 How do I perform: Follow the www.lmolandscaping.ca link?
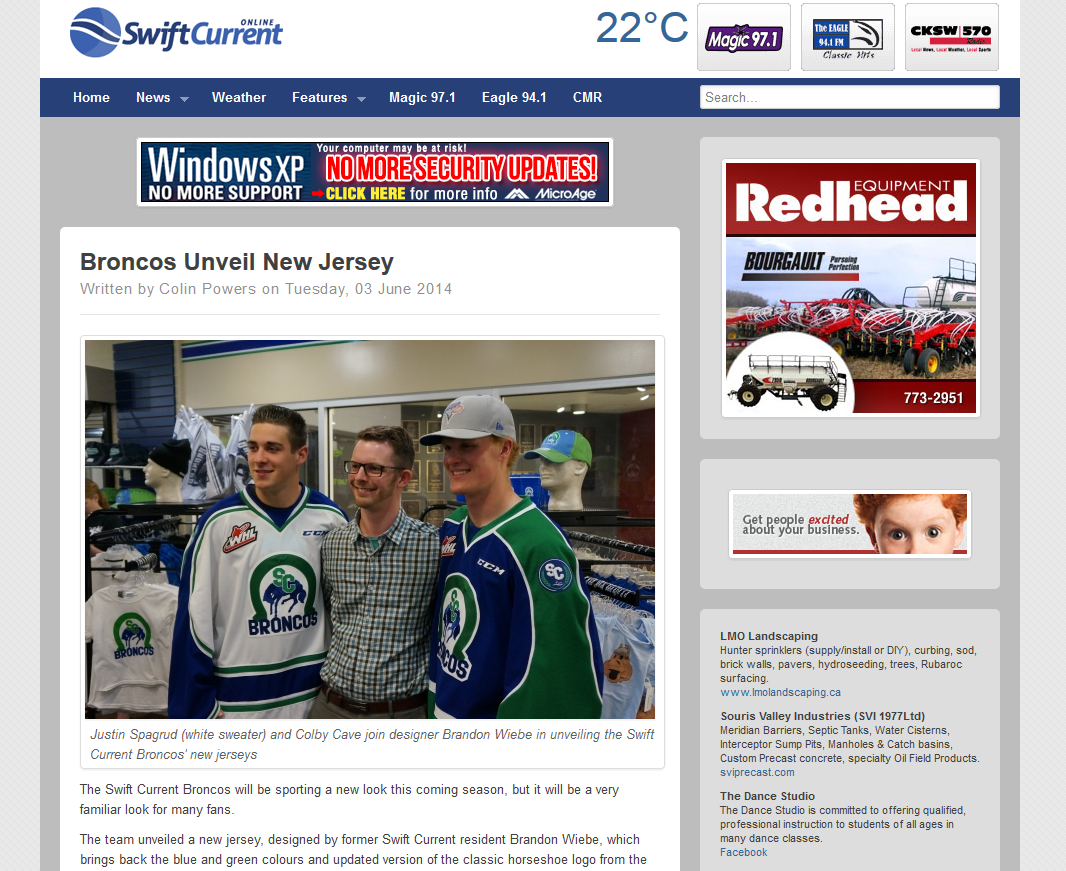(x=780, y=692)
